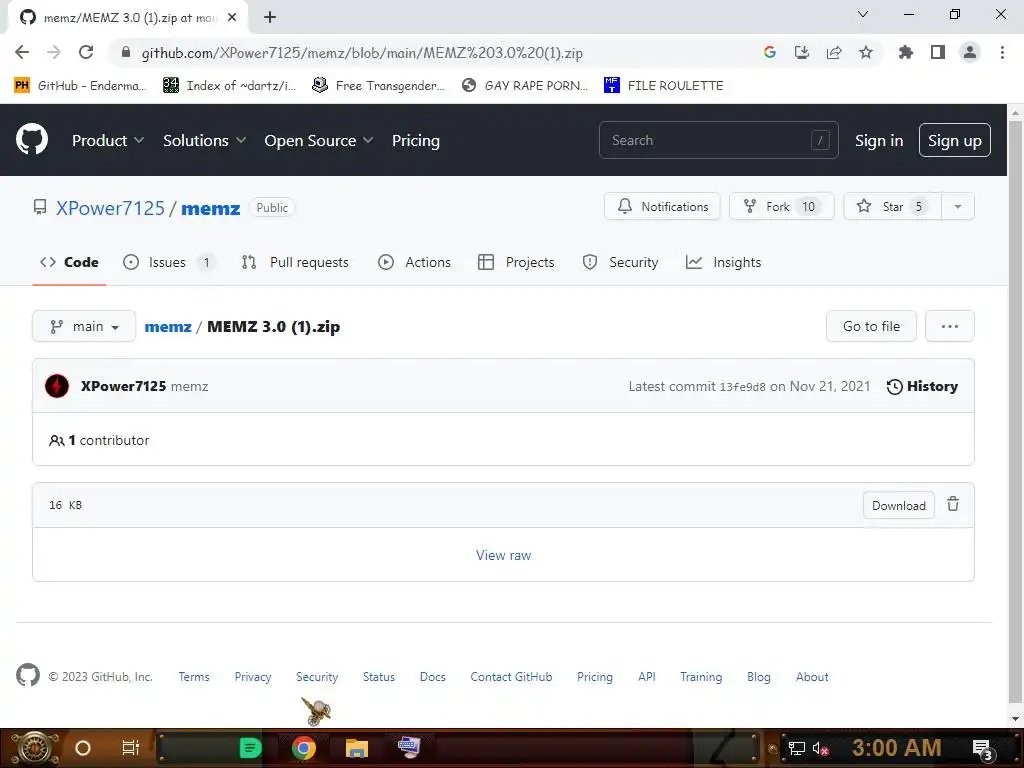Open new tab with plus button

[x=270, y=17]
